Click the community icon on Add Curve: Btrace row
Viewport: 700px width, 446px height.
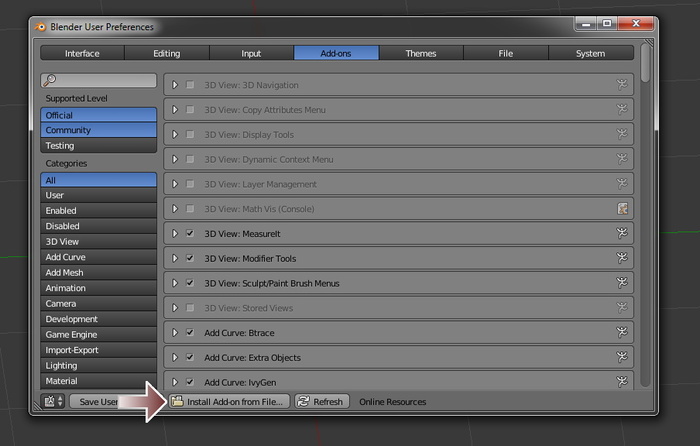(x=621, y=332)
